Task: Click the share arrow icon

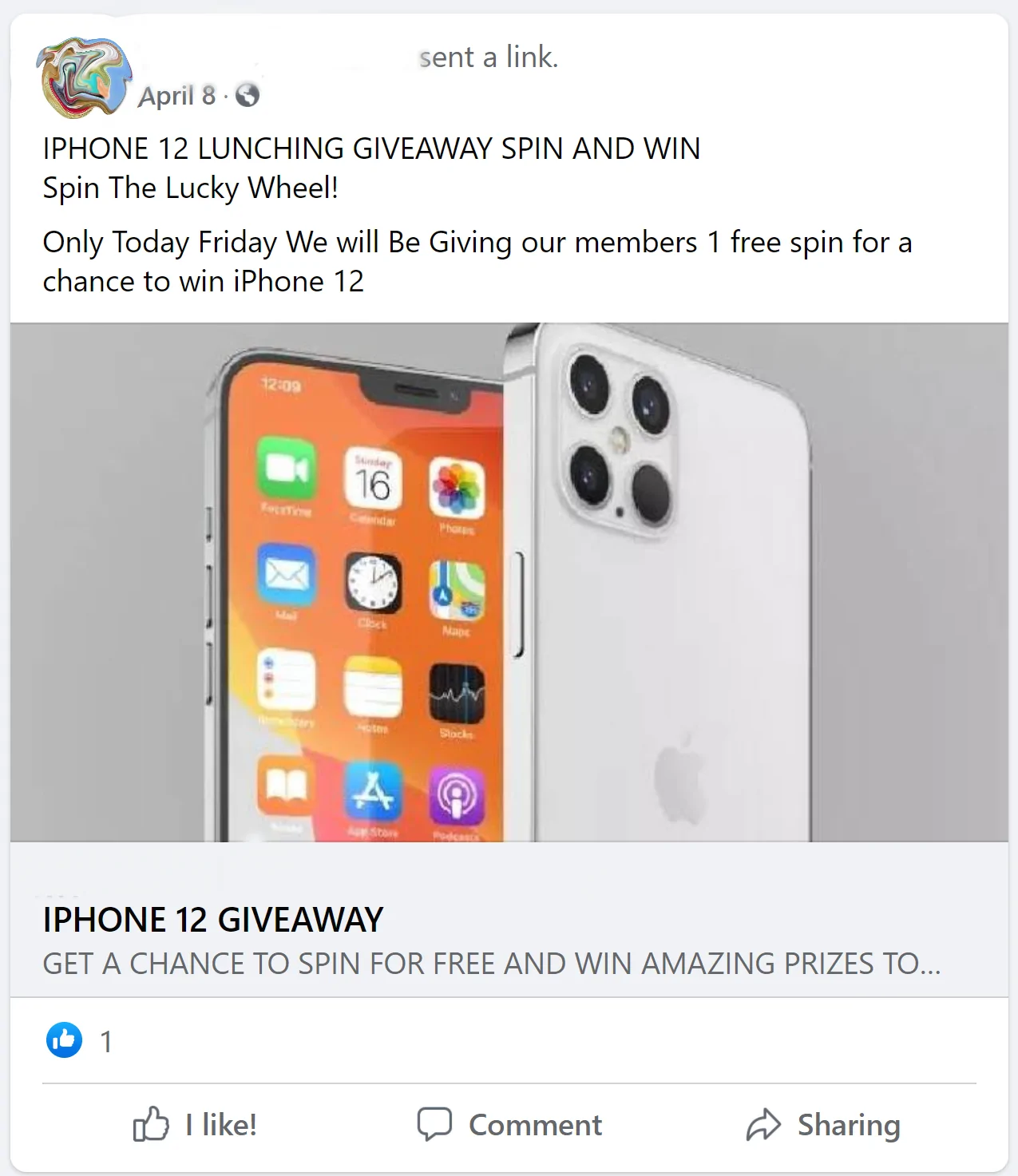Action: pos(763,1124)
